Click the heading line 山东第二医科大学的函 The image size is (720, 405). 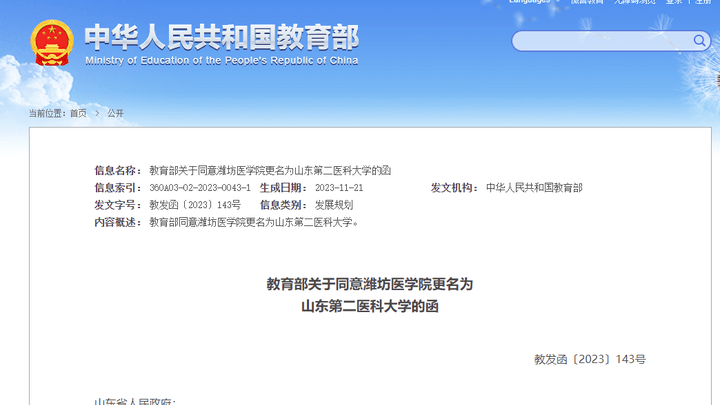tap(370, 306)
